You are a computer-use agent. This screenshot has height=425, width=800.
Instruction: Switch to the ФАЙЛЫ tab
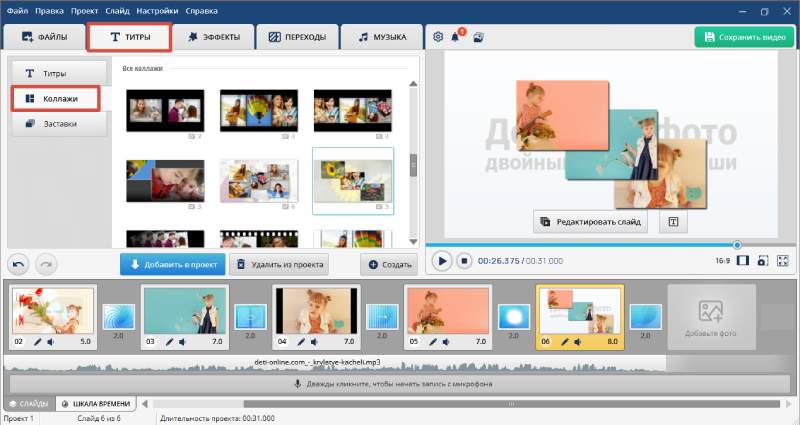point(44,37)
